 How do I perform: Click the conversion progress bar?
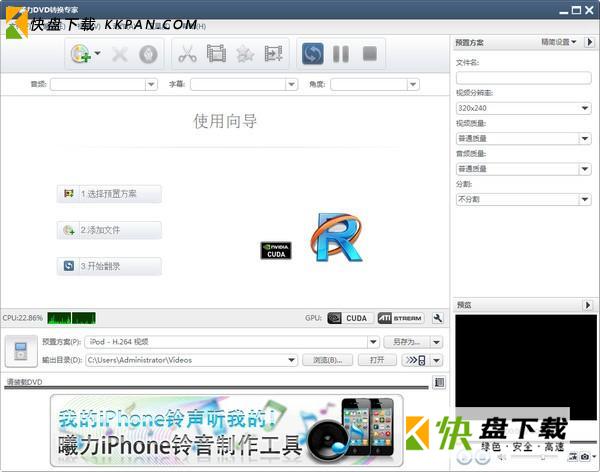(216, 387)
